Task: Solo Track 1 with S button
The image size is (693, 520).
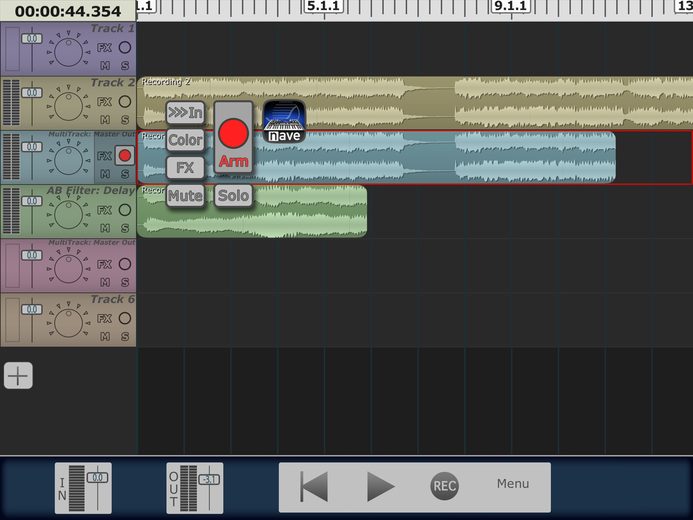Action: pyautogui.click(x=125, y=65)
